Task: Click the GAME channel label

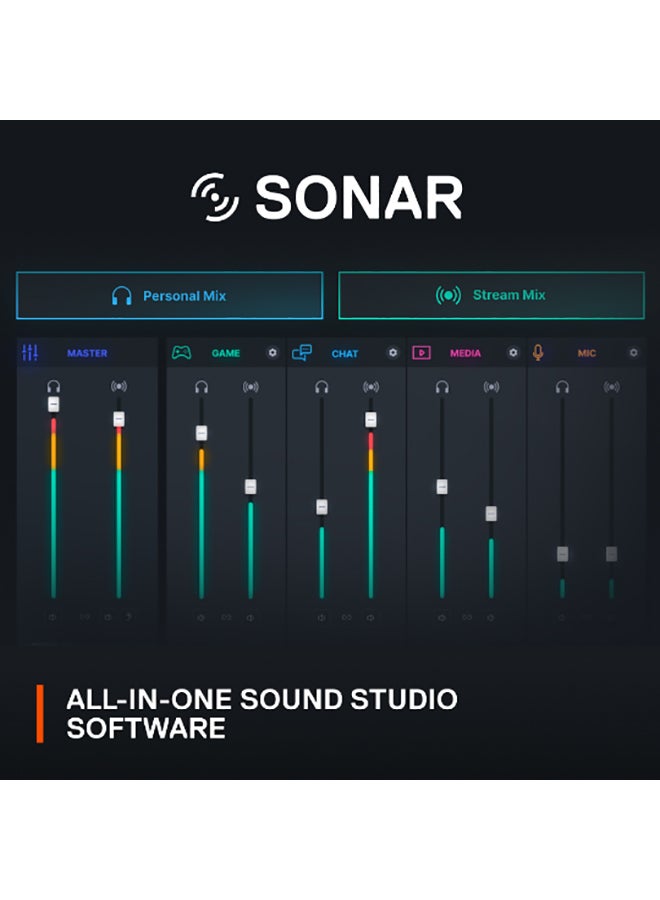Action: 226,353
